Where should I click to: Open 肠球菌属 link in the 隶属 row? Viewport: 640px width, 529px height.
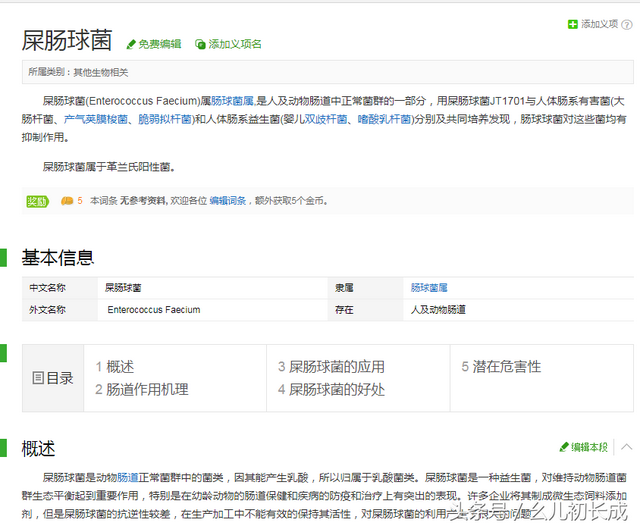pyautogui.click(x=429, y=287)
